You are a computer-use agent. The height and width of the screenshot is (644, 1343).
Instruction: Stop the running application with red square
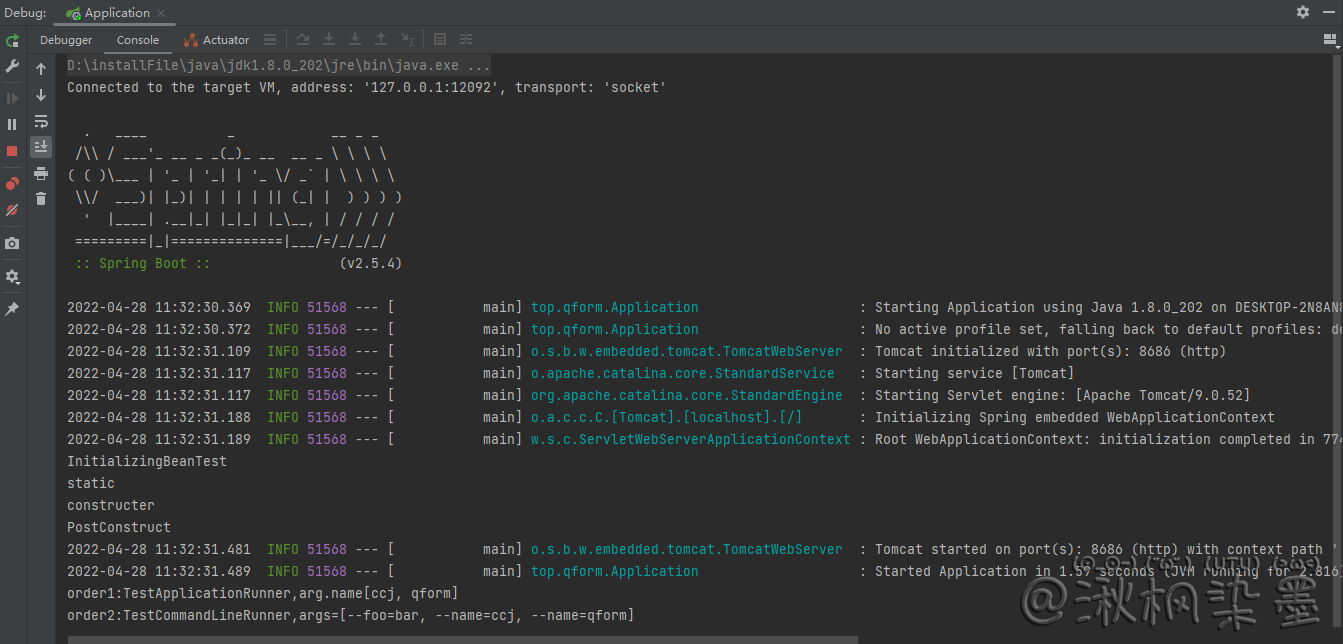[x=12, y=151]
